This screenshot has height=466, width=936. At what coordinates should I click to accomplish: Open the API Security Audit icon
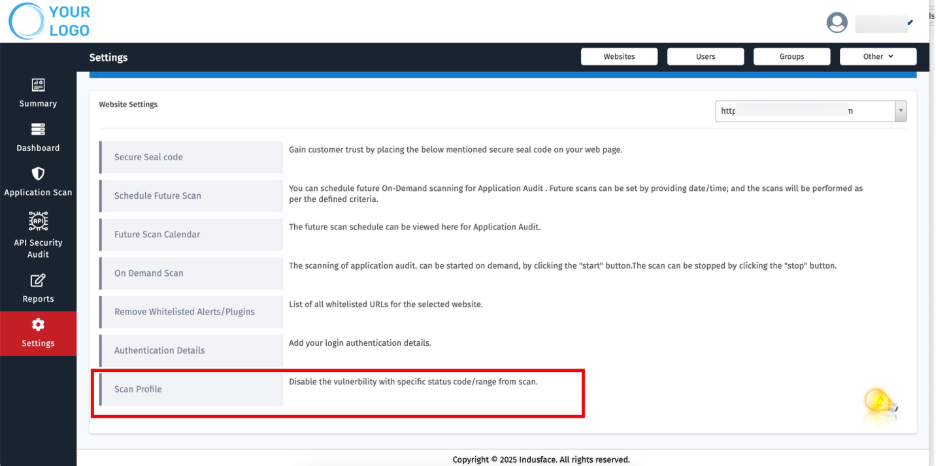tap(38, 221)
